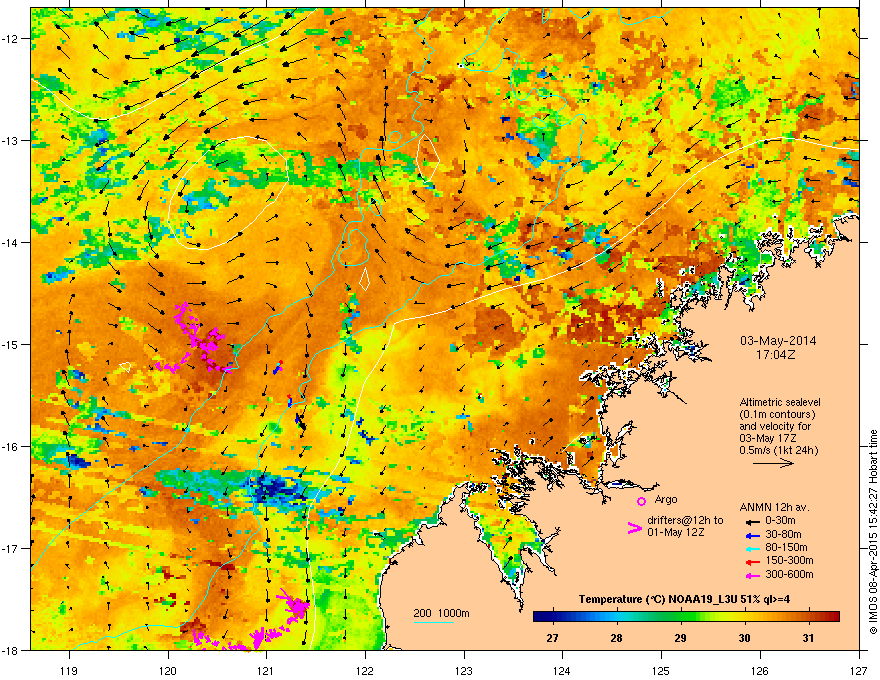Click the latitude axis label -18

[x=10, y=650]
